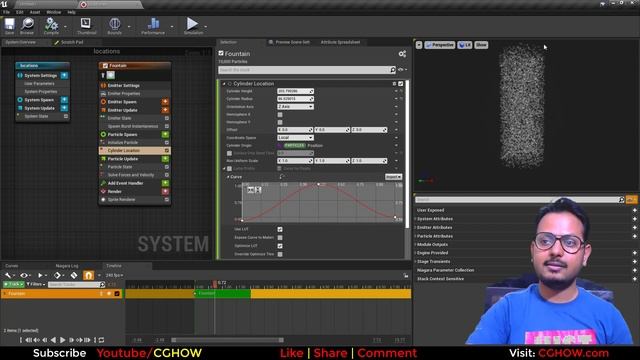Toggle timeline loop playback icon
The image size is (640, 360).
click(101, 340)
